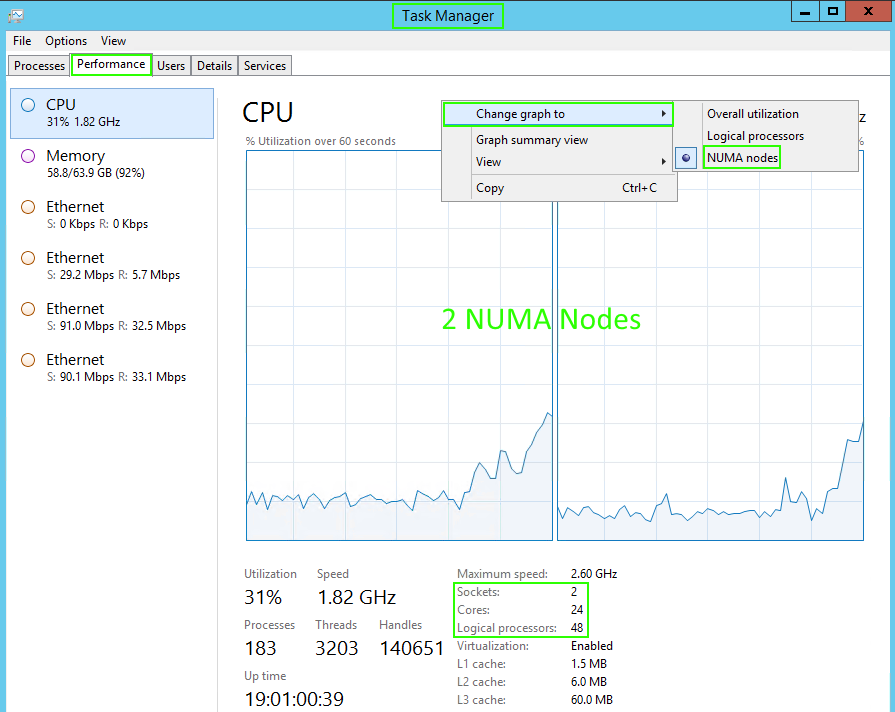Expand the View submenu arrow in context menu
This screenshot has height=712, width=895.
(663, 162)
